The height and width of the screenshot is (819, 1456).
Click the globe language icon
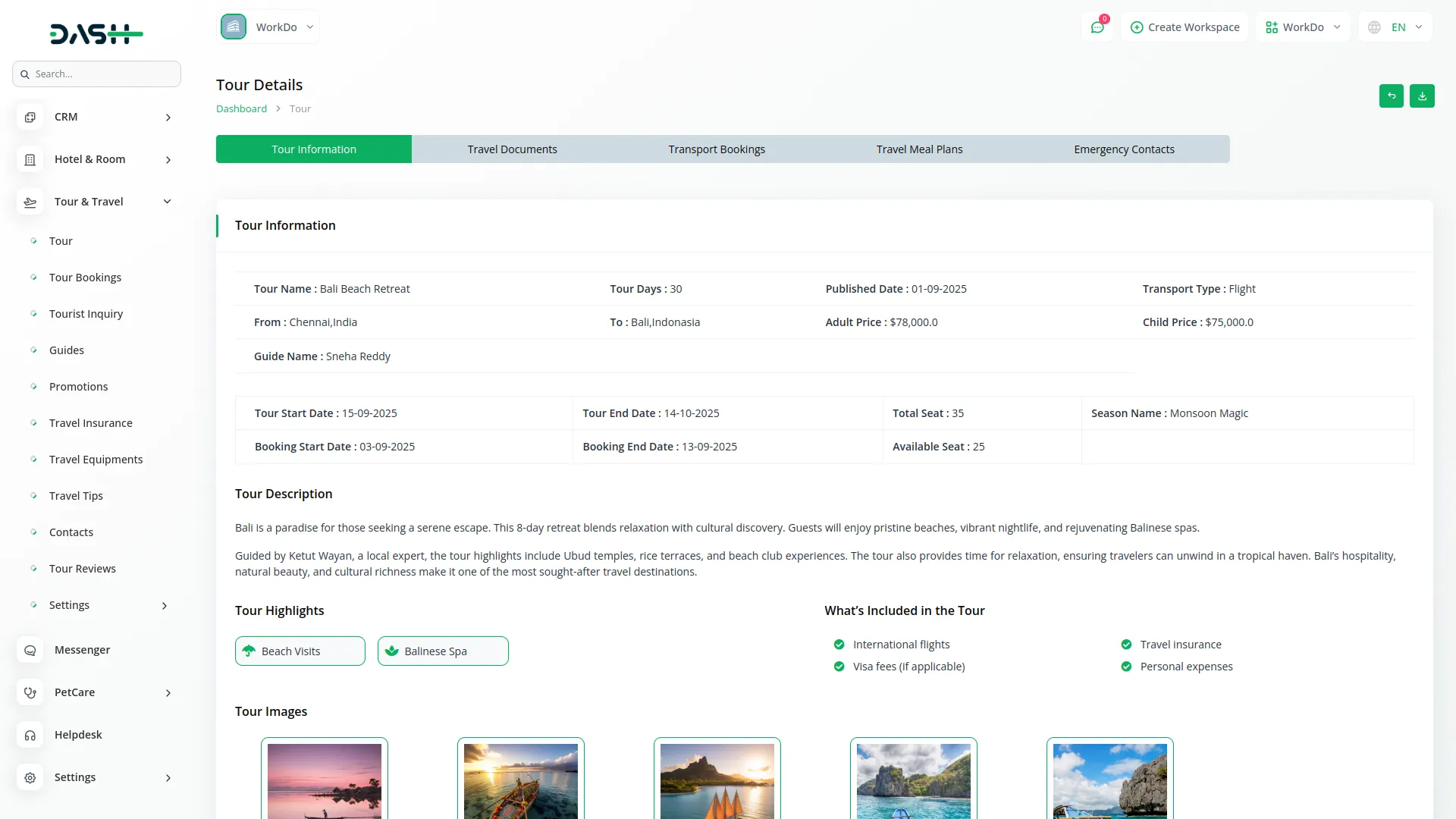pos(1374,27)
